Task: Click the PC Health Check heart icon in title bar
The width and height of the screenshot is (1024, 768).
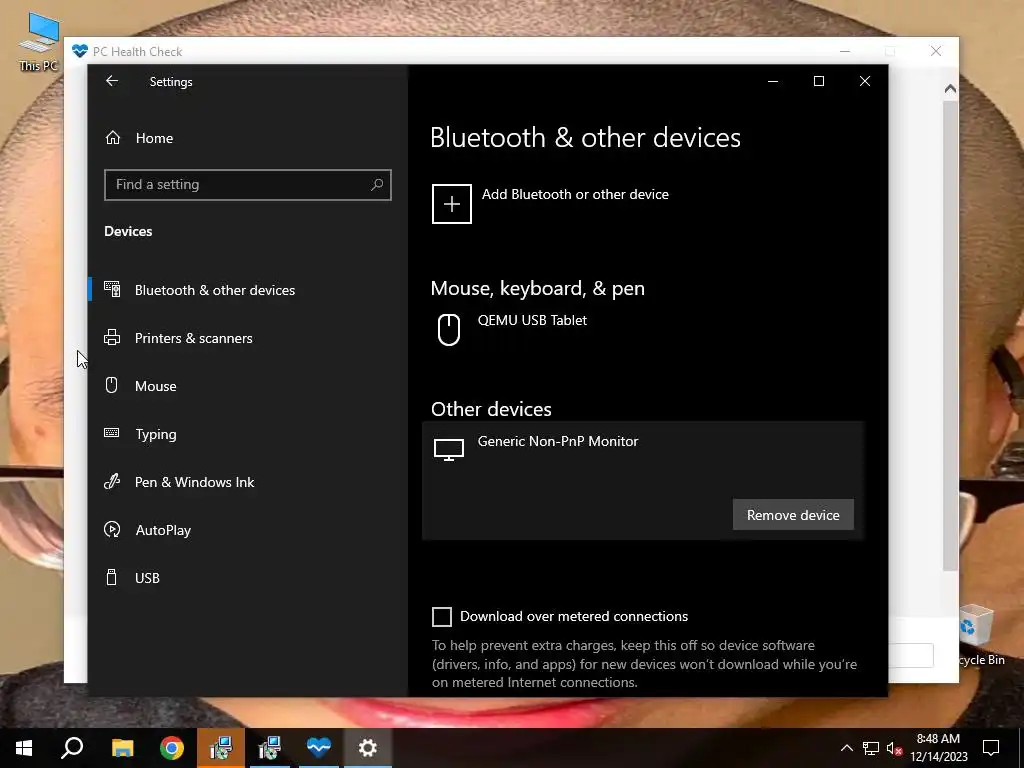Action: click(80, 51)
